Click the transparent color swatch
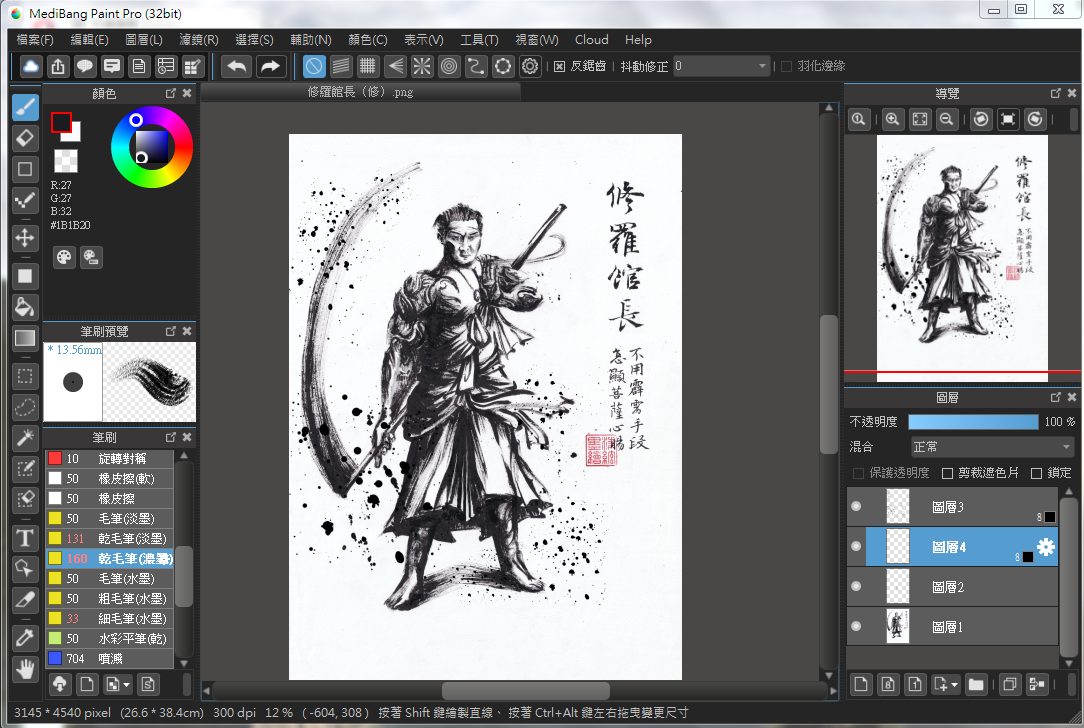Viewport: 1084px width, 728px height. pos(66,161)
